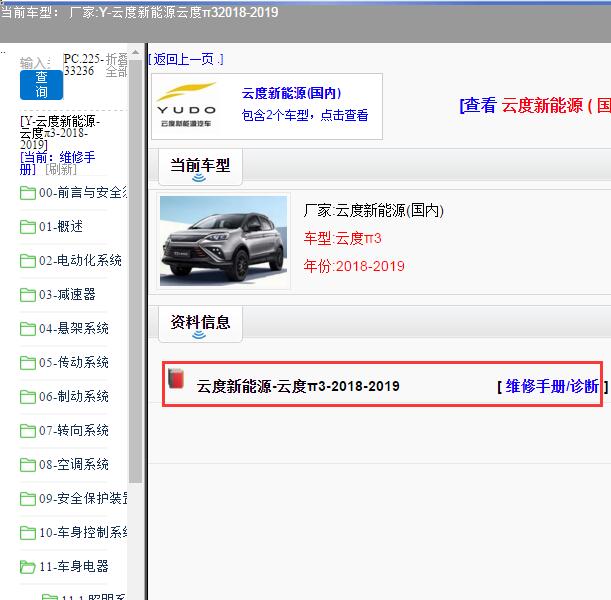611x600 pixels.
Task: Select the 09-安全保护装置 tree item
Action: [x=83, y=498]
